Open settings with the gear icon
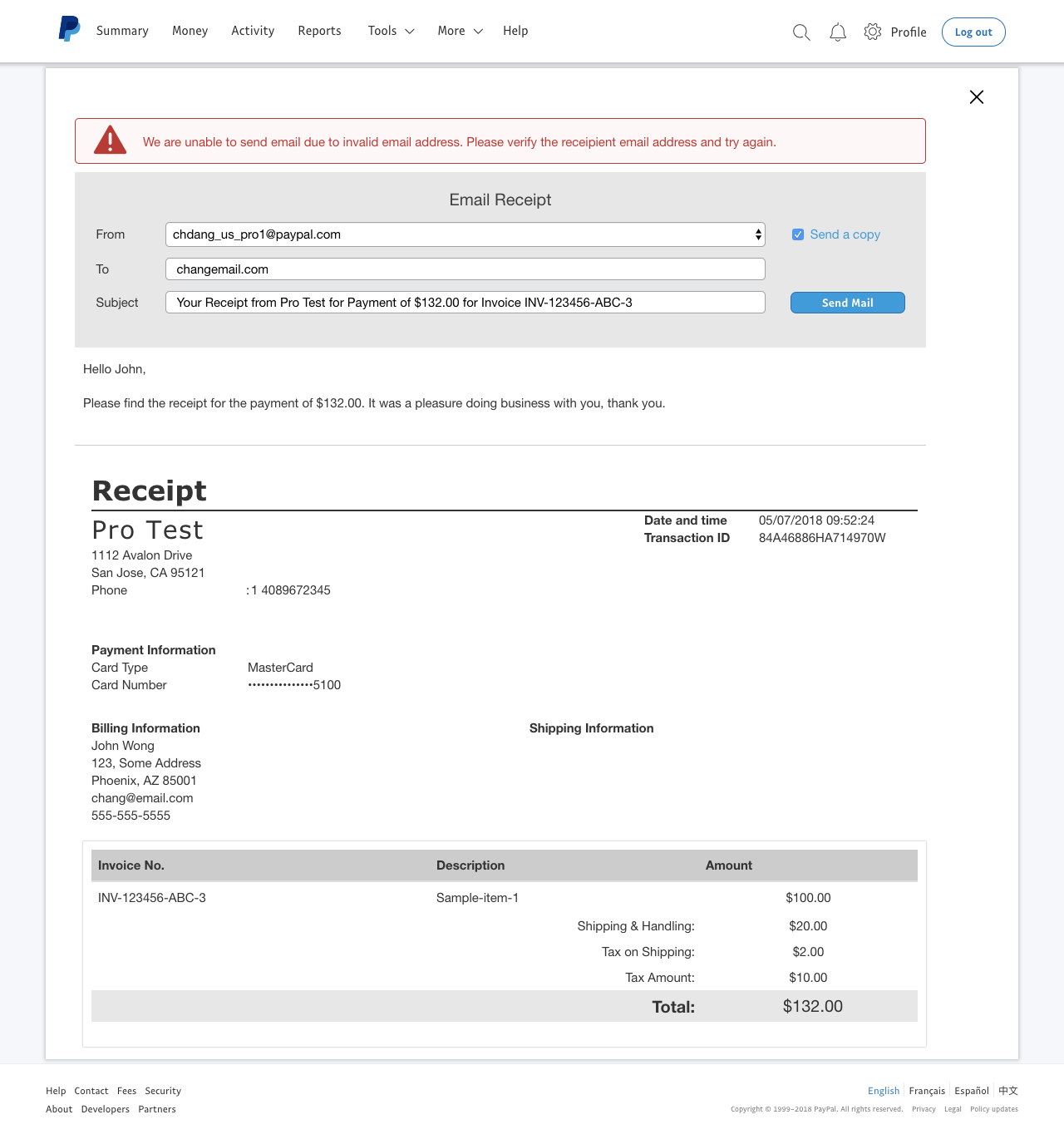The image size is (1064, 1144). [872, 32]
